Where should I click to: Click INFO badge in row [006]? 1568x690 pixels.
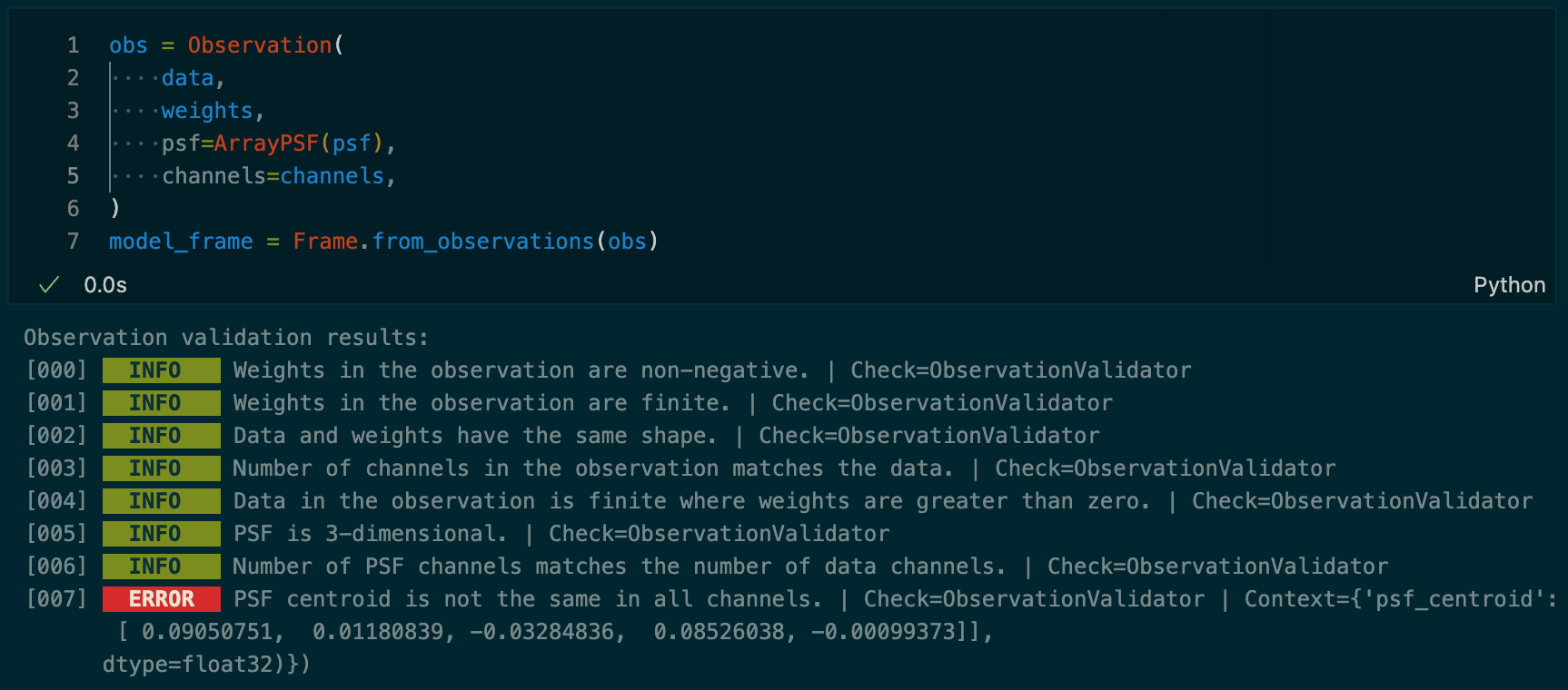[x=162, y=567]
